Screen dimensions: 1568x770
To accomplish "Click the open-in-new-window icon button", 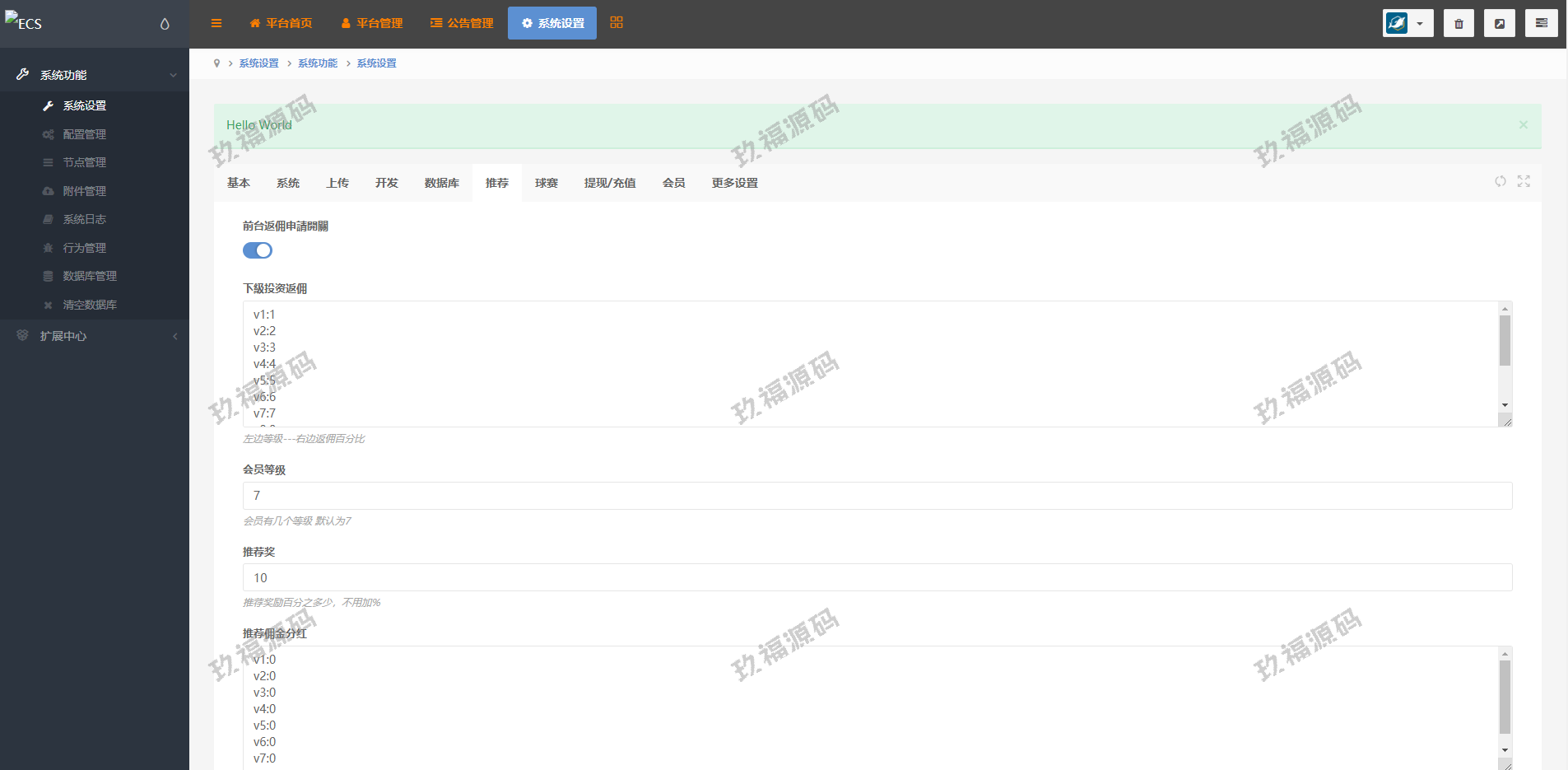I will point(1500,23).
